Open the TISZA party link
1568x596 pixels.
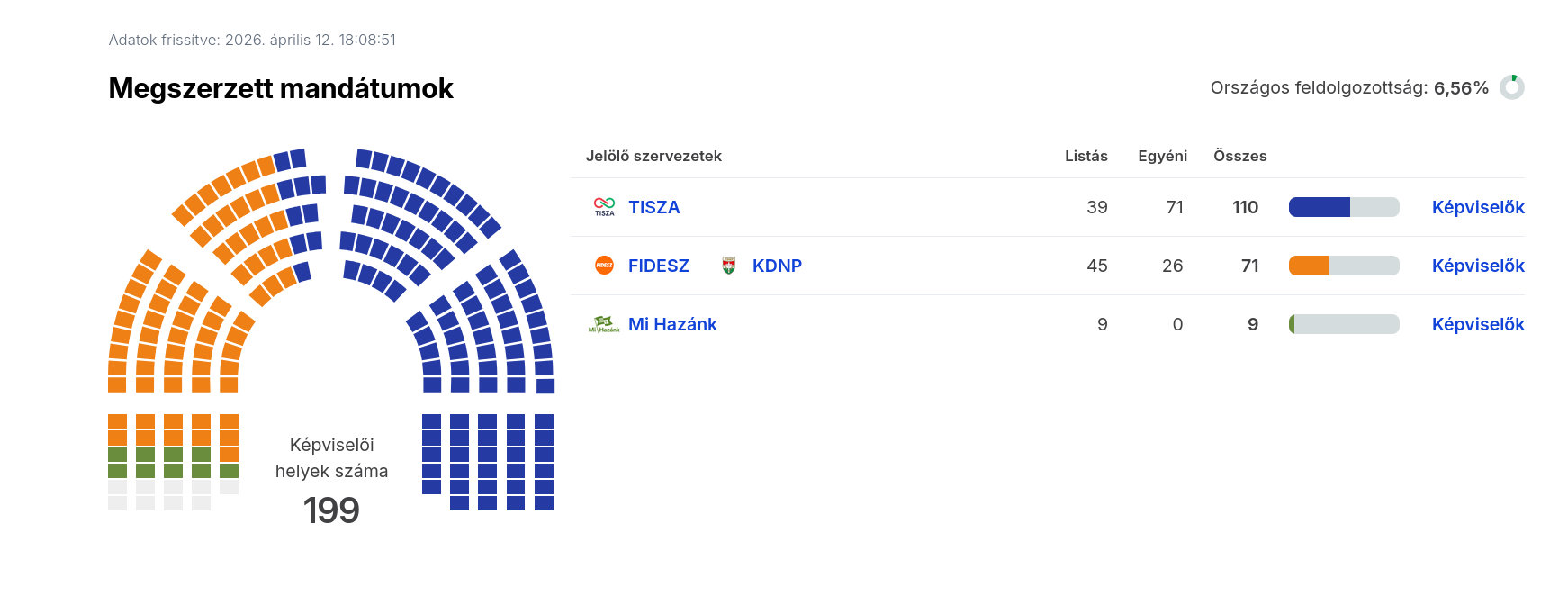click(654, 207)
